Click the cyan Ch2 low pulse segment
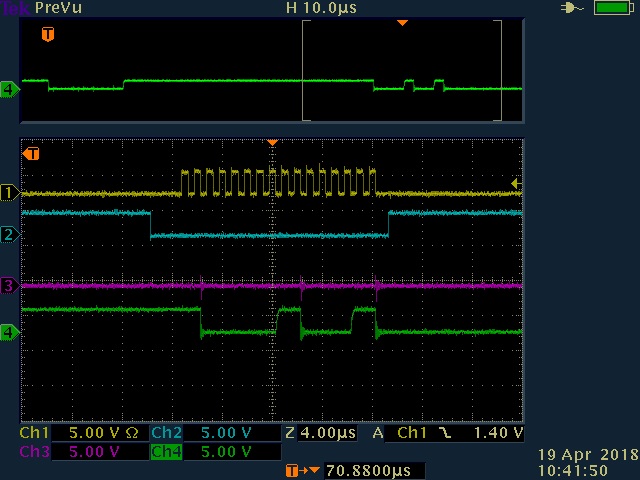Viewport: 640px width, 480px height. coord(269,236)
